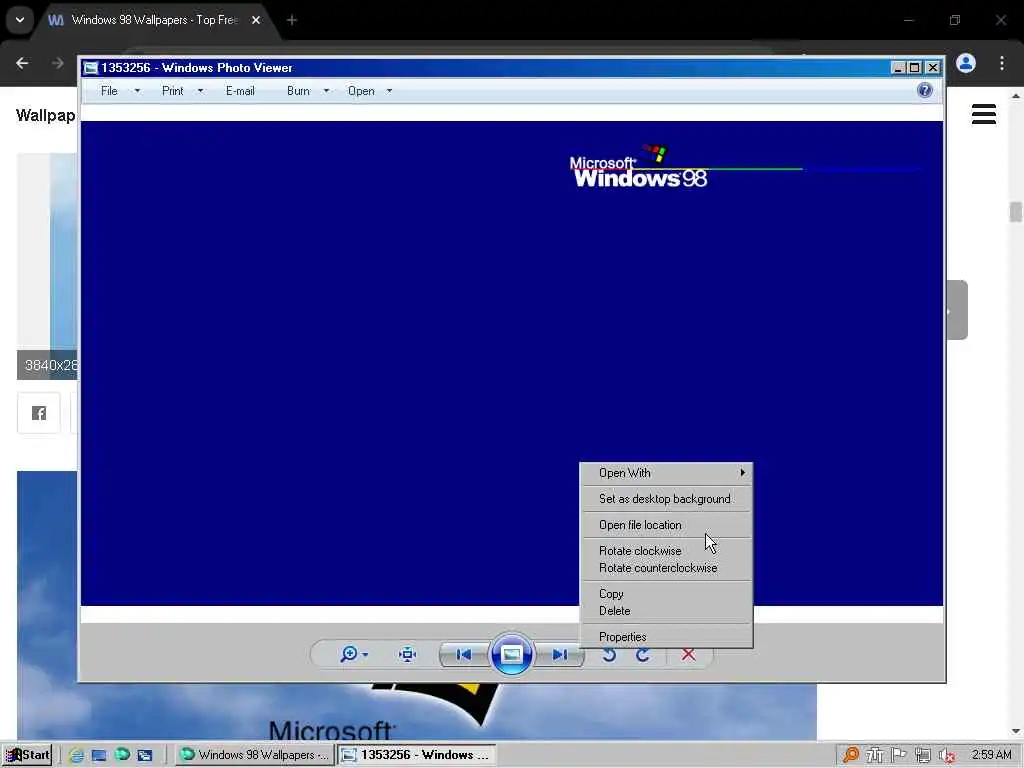The height and width of the screenshot is (768, 1024).
Task: Click the fourth quick launch window icon
Action: click(144, 755)
